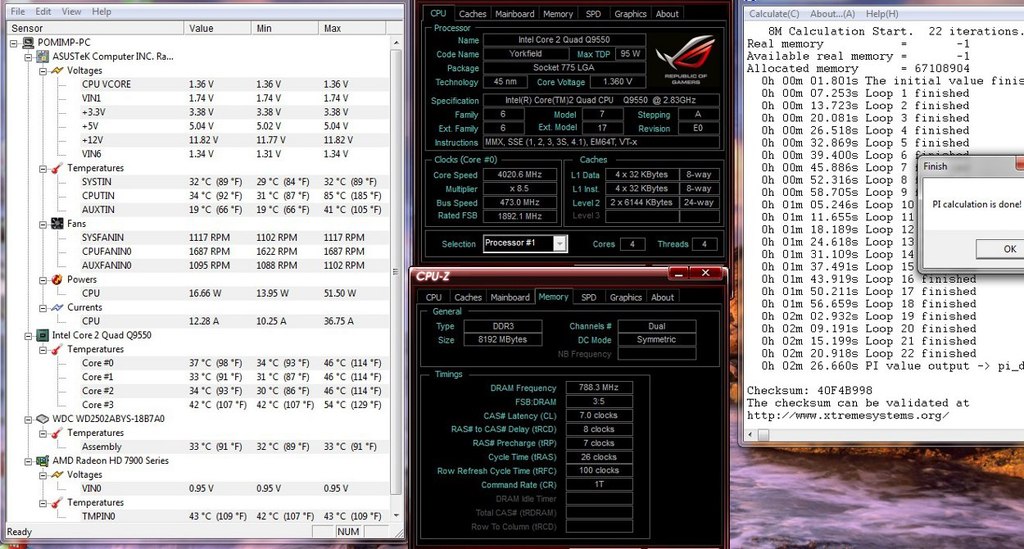This screenshot has width=1024, height=549.
Task: Collapse the WDC WD2502ABYS drive node
Action: (x=28, y=419)
